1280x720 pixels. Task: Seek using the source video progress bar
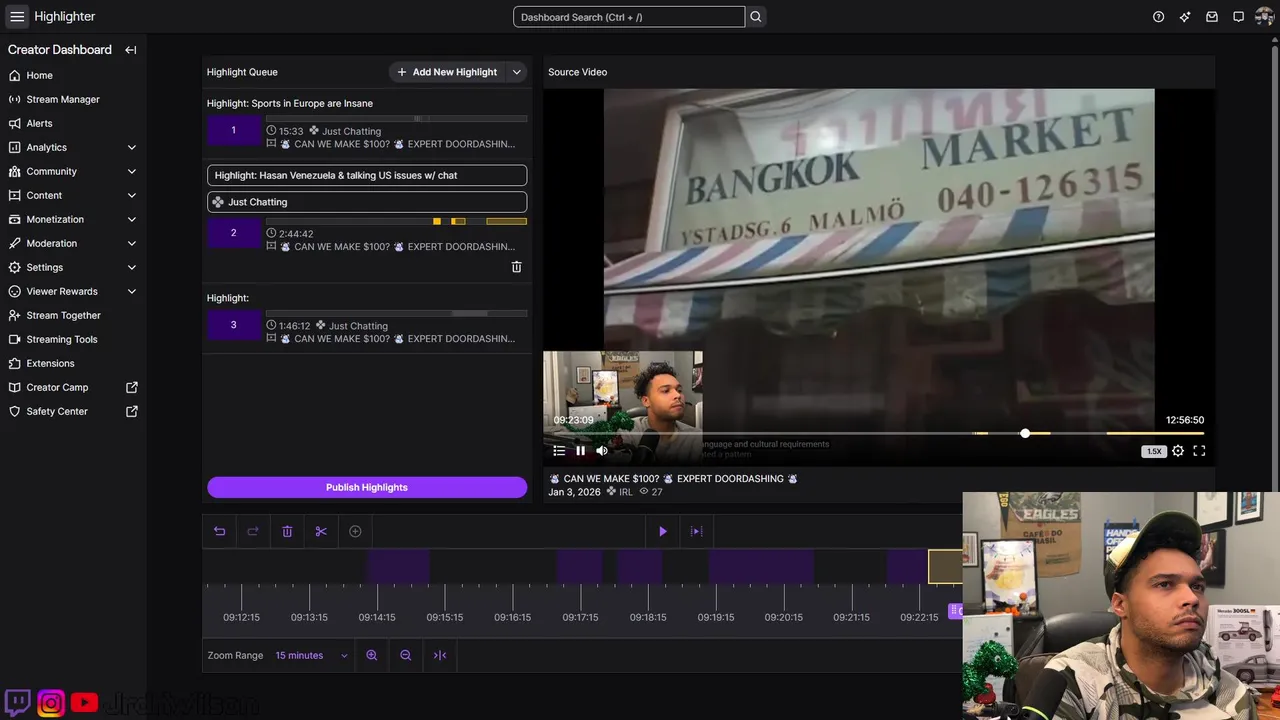878,433
